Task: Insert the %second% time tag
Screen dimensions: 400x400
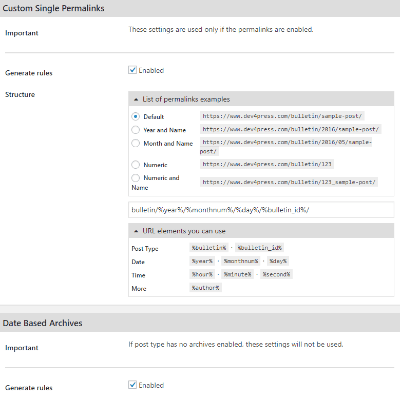Action: 276,274
